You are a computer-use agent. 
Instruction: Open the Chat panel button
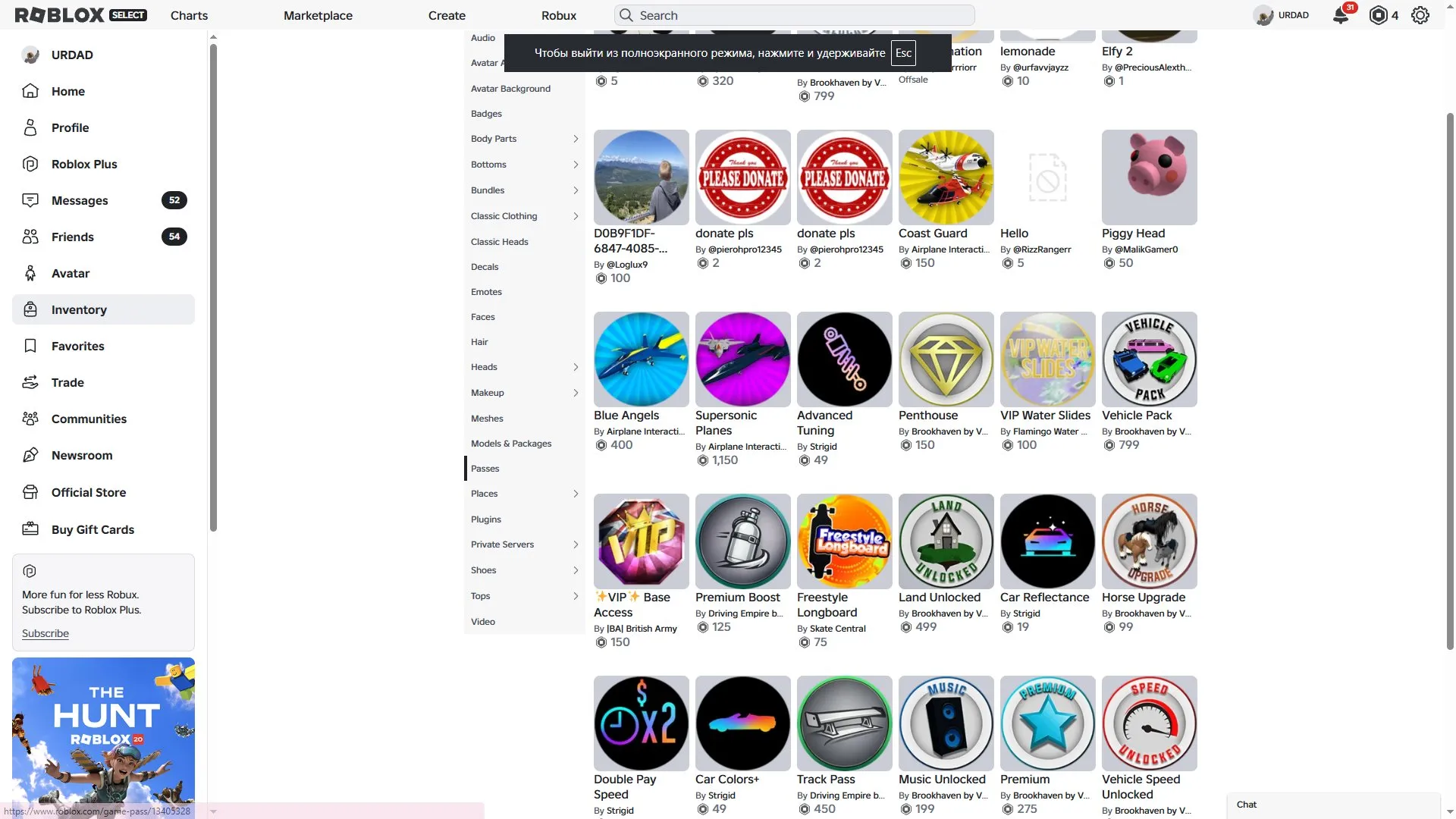tap(1333, 805)
